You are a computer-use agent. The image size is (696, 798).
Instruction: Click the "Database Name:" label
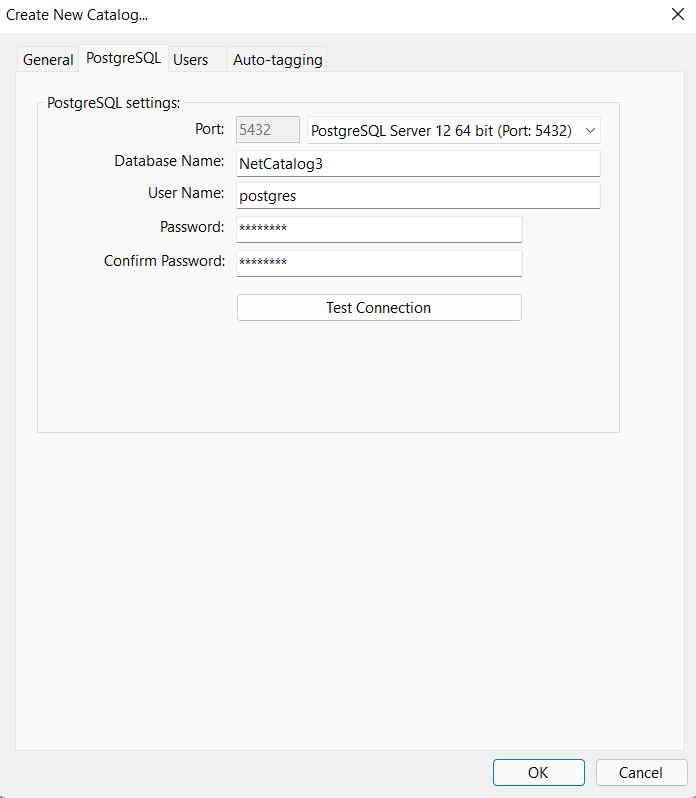pos(169,161)
